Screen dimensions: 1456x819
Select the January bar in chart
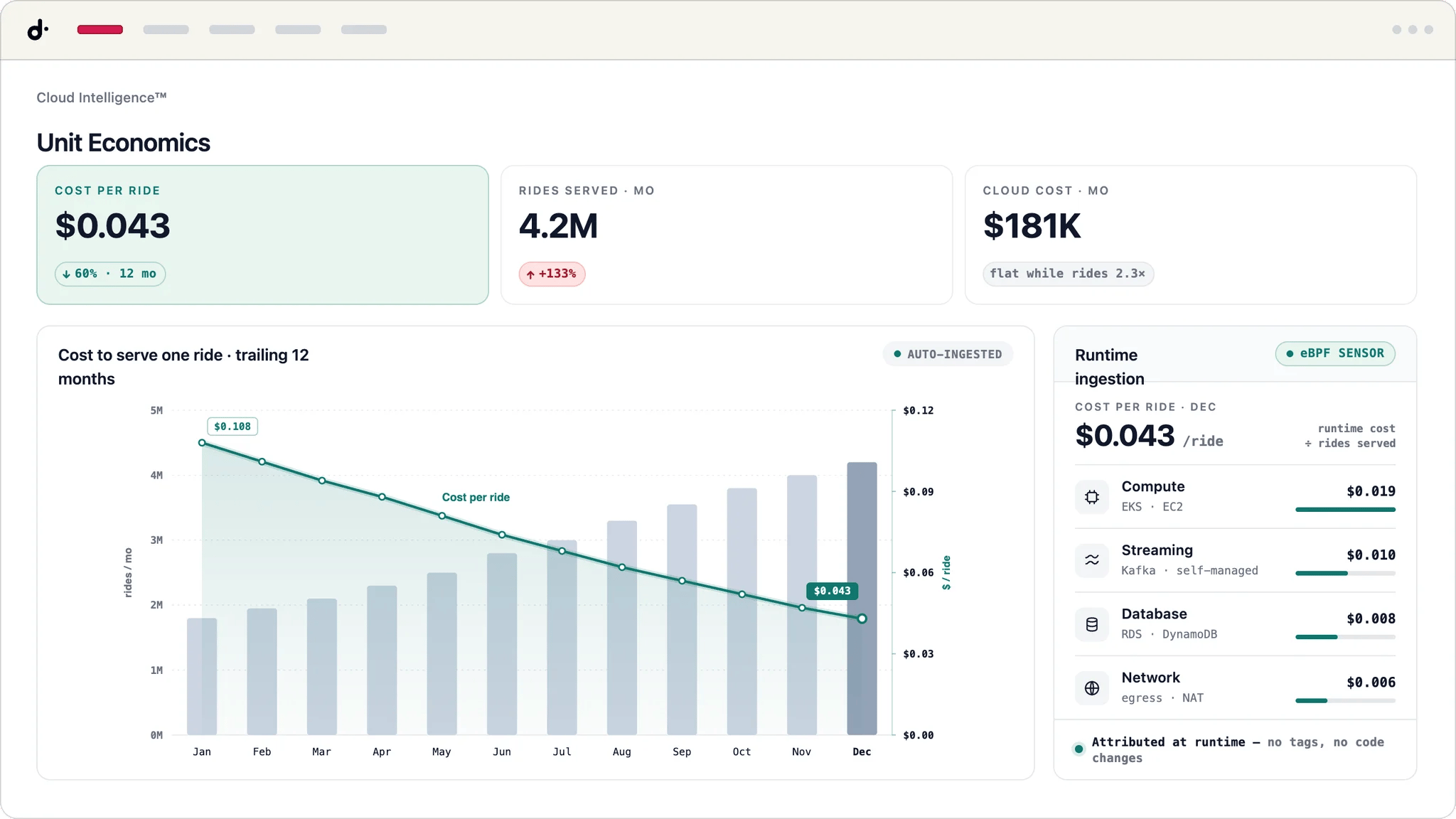tap(202, 676)
